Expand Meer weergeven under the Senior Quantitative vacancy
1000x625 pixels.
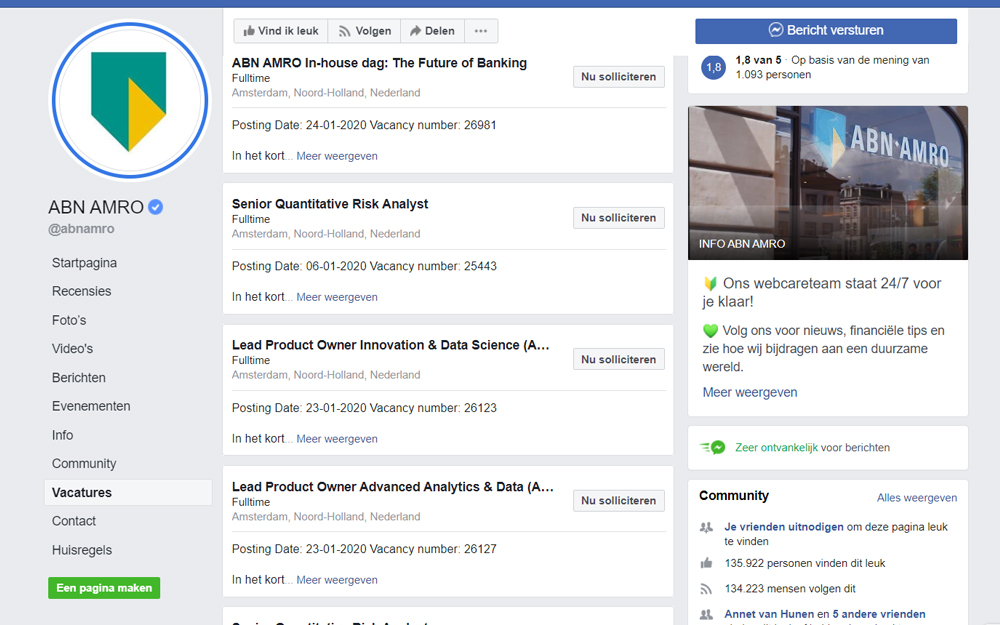(x=338, y=296)
